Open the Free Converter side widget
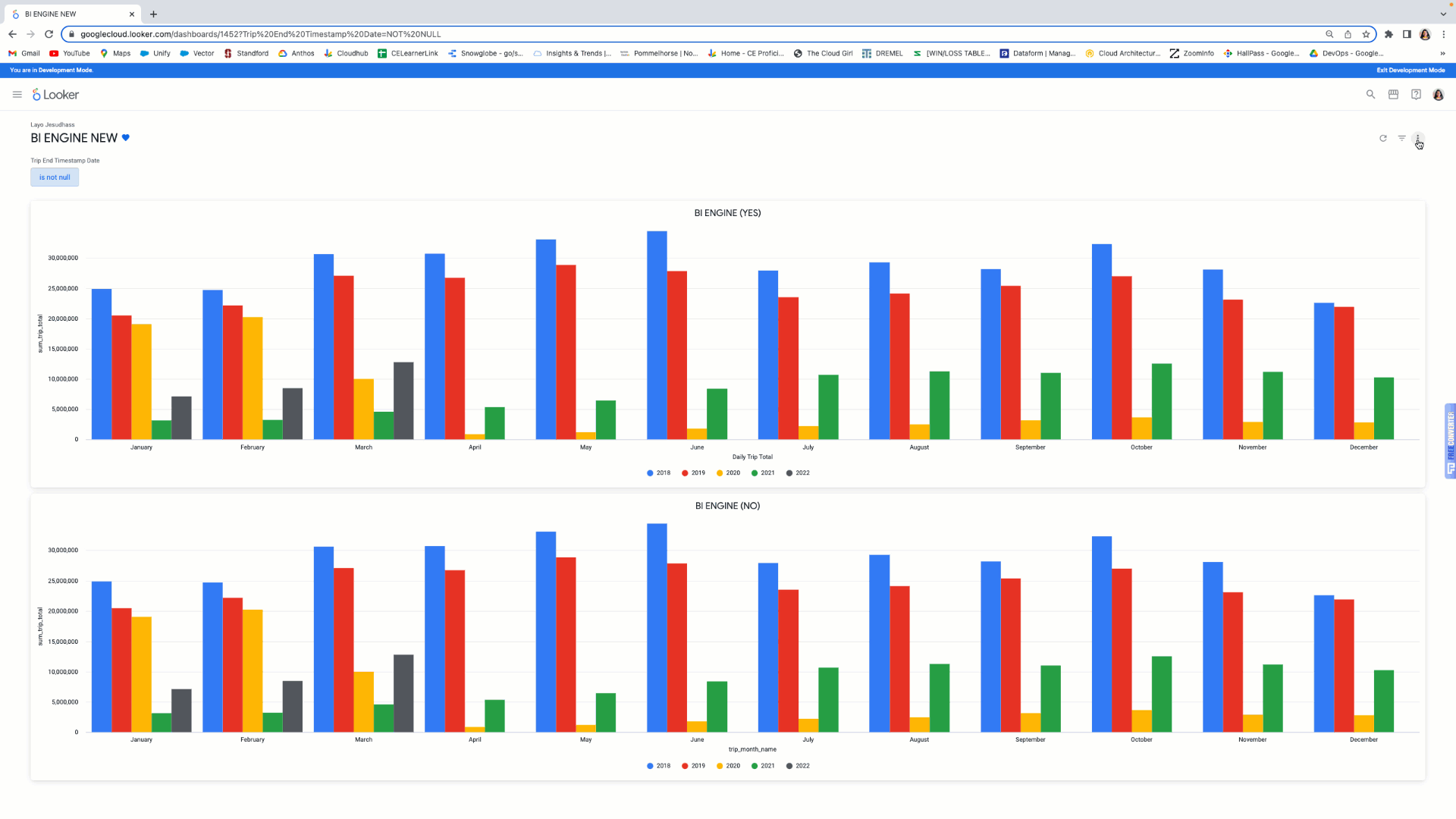 [1450, 441]
